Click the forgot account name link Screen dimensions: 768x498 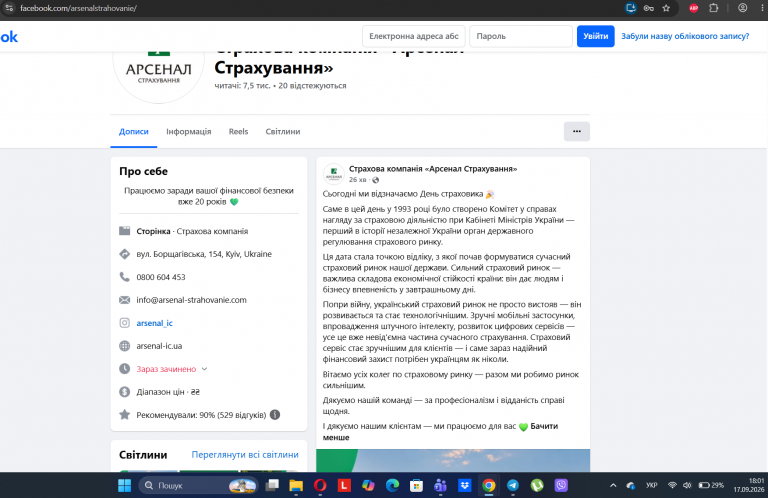tap(685, 36)
